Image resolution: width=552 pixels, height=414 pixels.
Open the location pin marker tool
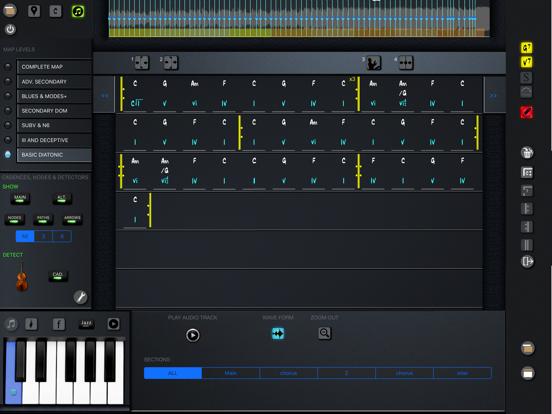pos(34,11)
